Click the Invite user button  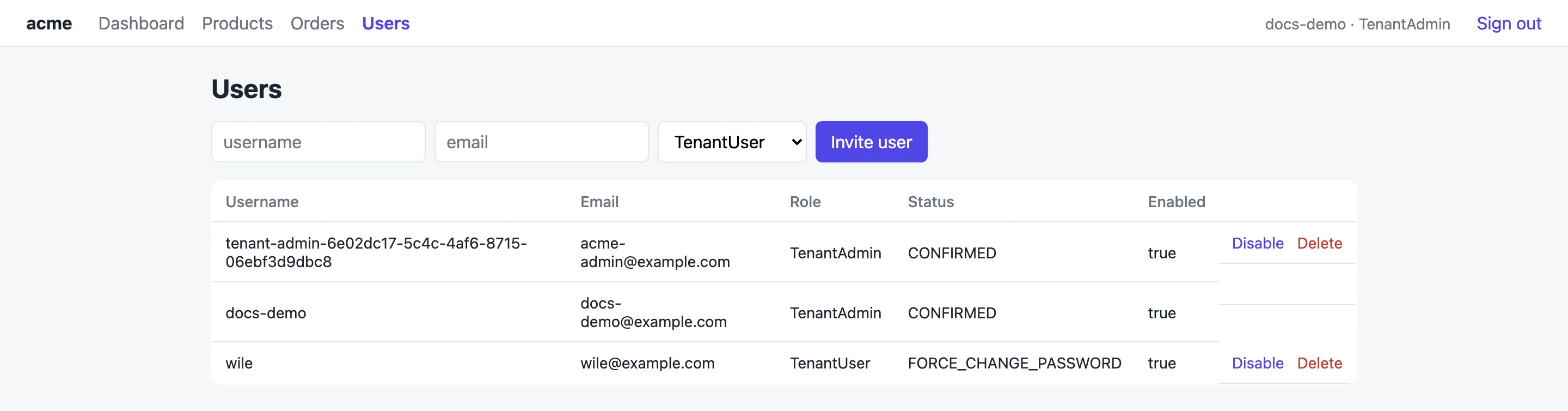point(871,142)
